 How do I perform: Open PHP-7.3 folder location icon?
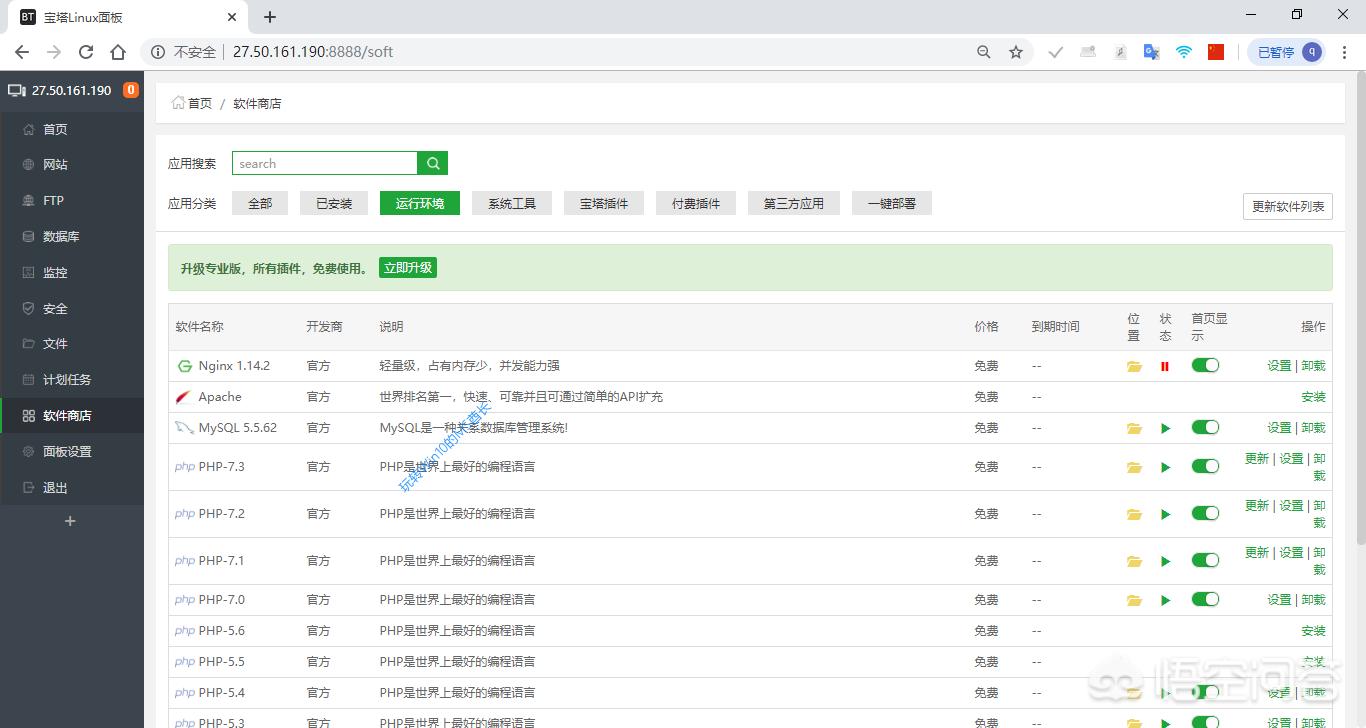(x=1134, y=468)
